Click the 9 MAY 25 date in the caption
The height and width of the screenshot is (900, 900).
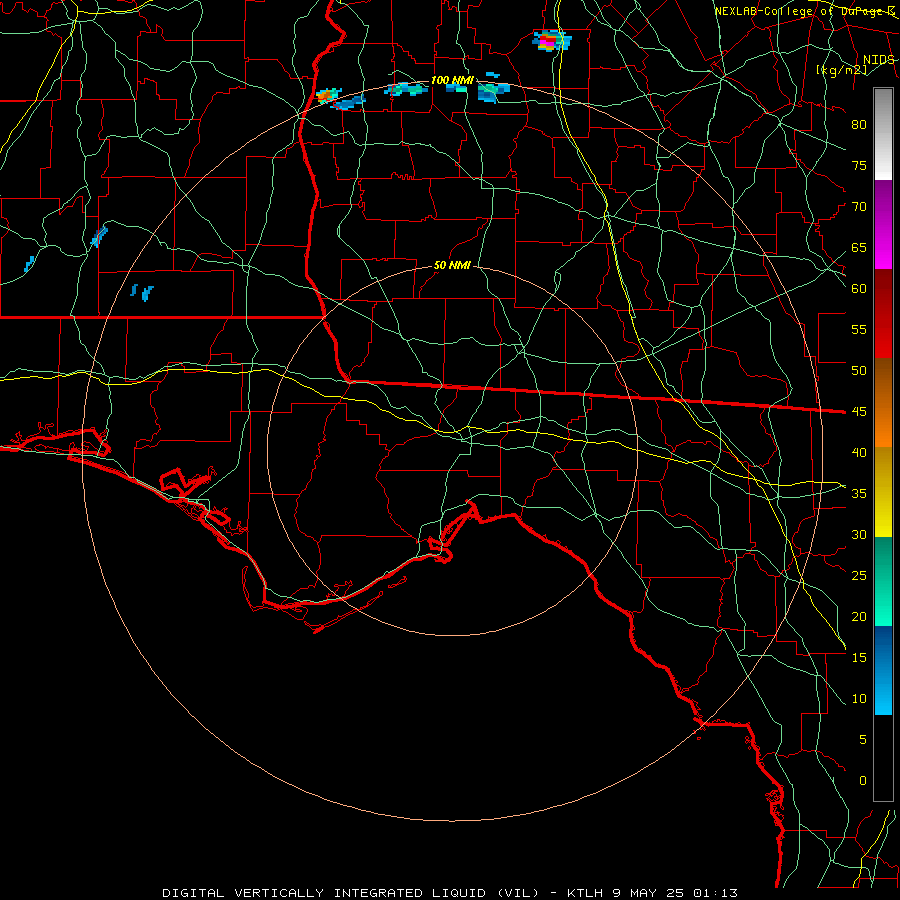(650, 893)
